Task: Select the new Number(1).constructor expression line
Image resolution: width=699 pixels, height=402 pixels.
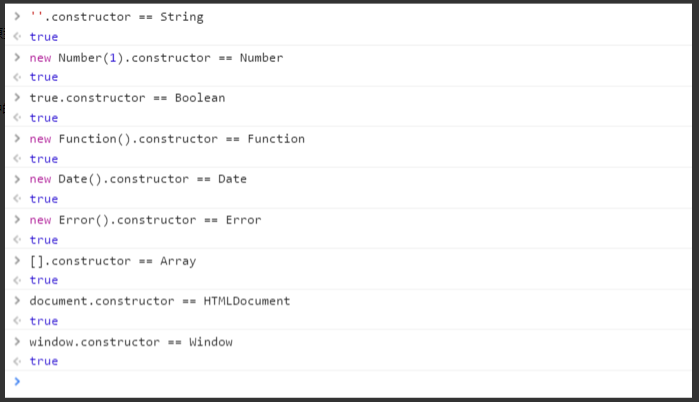Action: [x=156, y=58]
